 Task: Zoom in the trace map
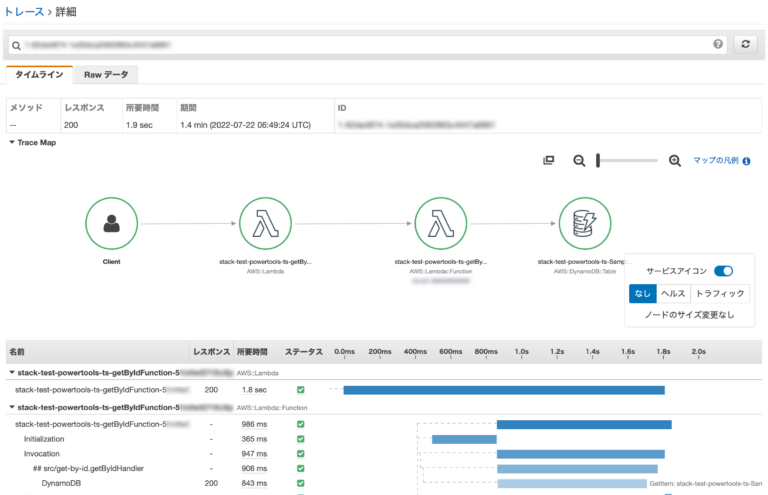pos(674,161)
